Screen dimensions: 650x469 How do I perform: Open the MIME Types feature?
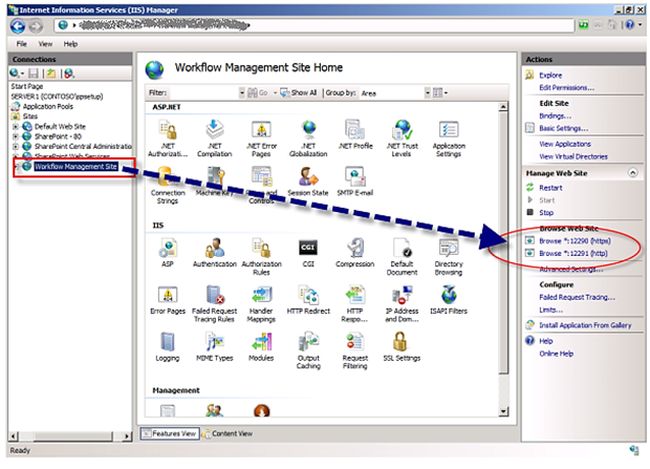215,347
